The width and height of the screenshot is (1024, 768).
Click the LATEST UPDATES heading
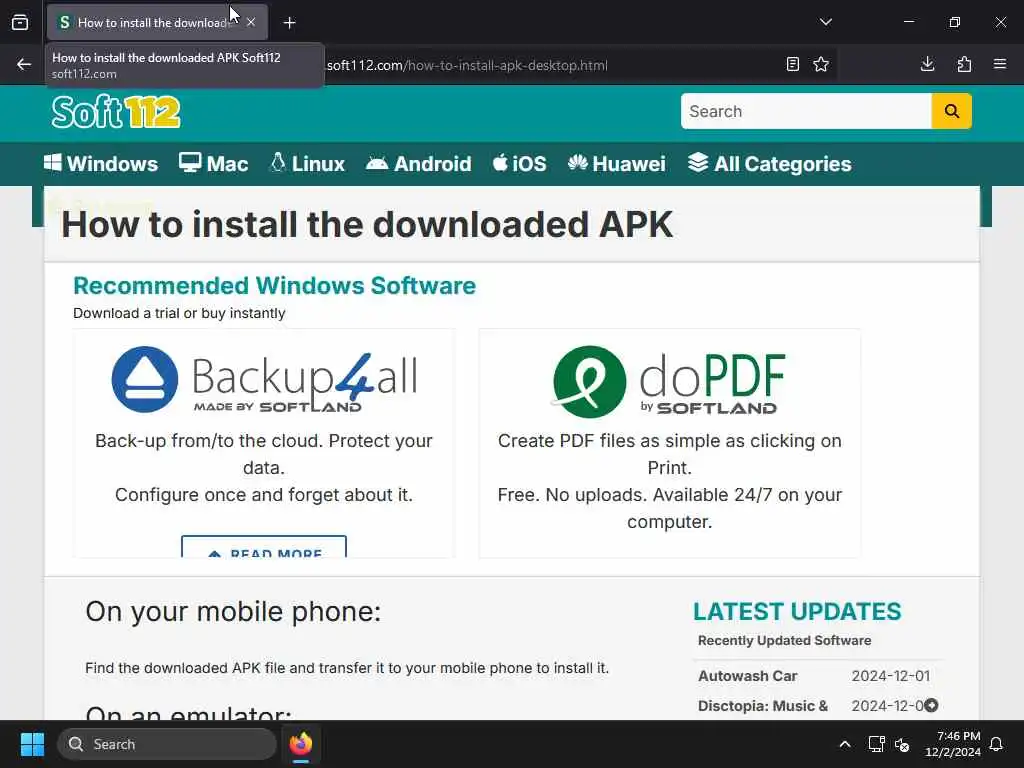(x=797, y=611)
